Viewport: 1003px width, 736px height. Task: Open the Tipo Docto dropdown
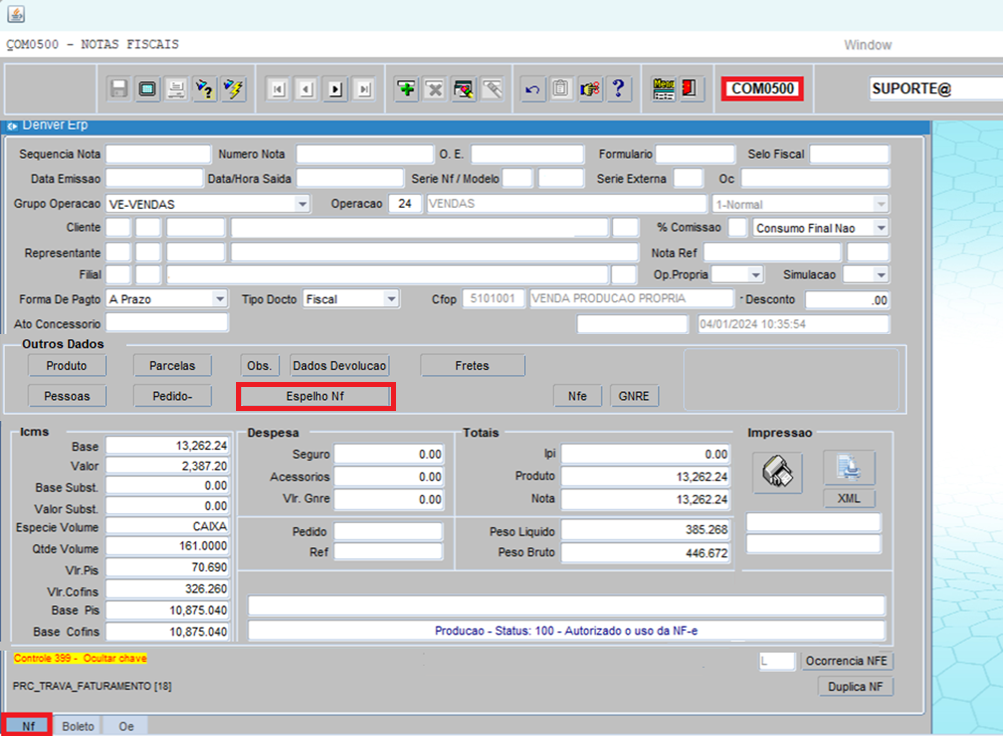[x=391, y=299]
